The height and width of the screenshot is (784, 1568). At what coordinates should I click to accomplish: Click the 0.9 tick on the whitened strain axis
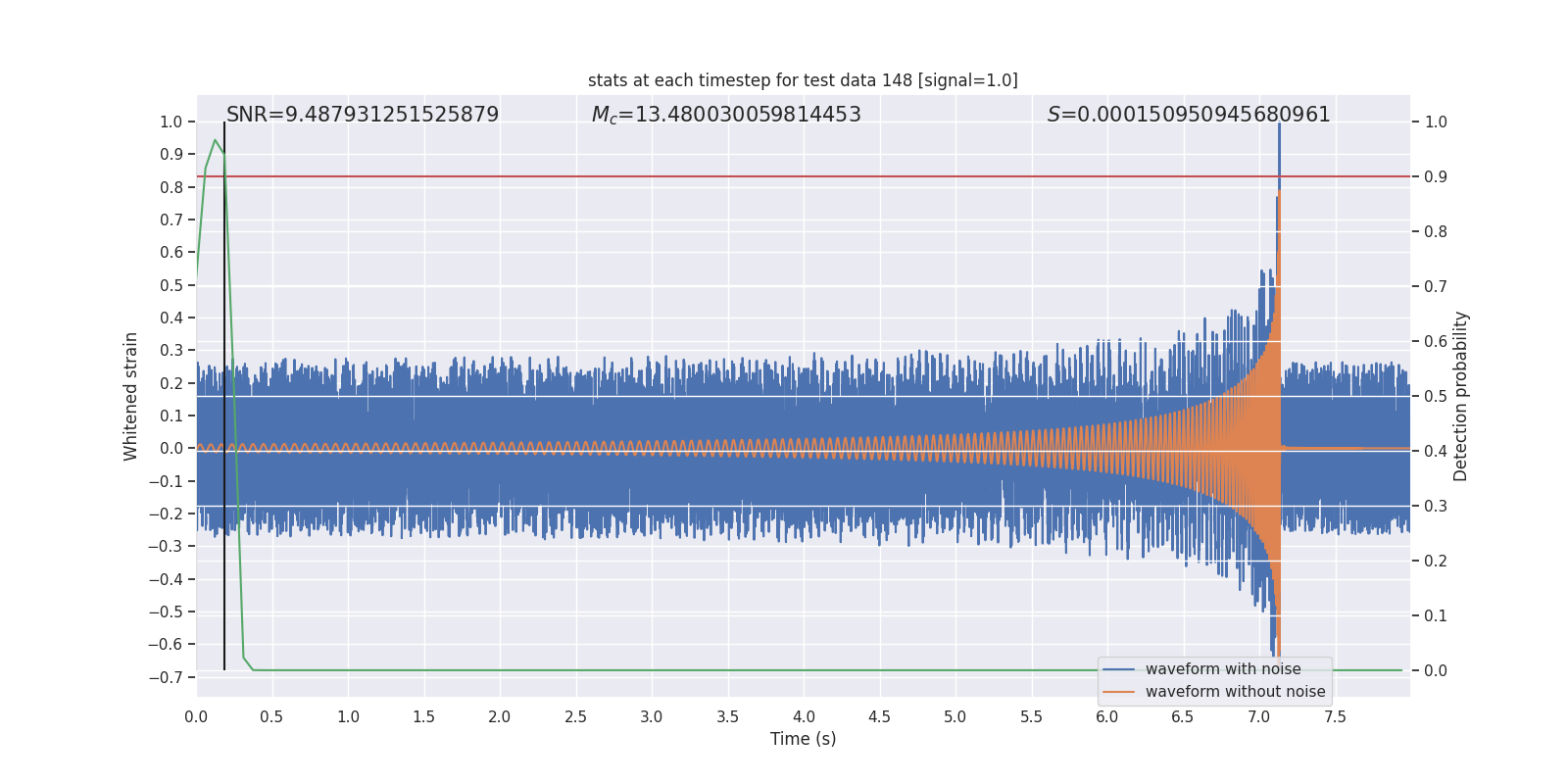click(x=171, y=154)
